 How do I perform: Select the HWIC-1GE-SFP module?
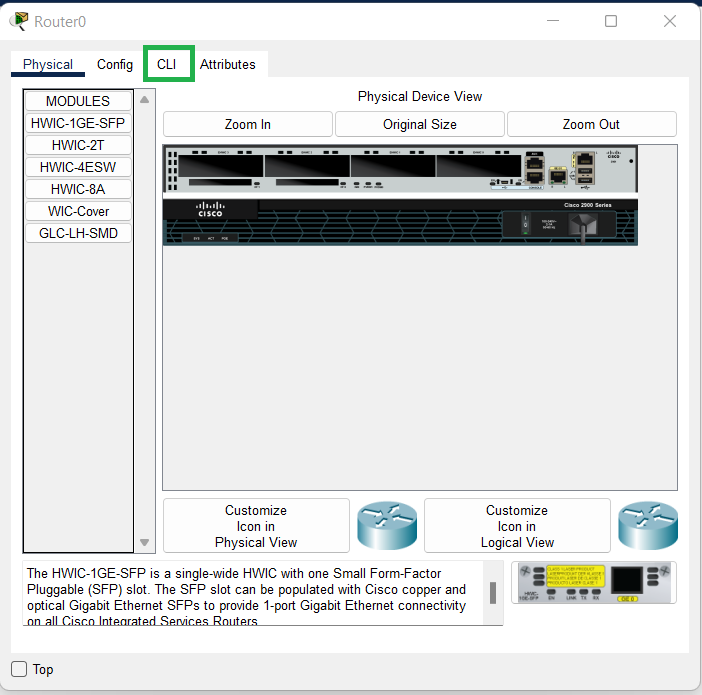78,123
